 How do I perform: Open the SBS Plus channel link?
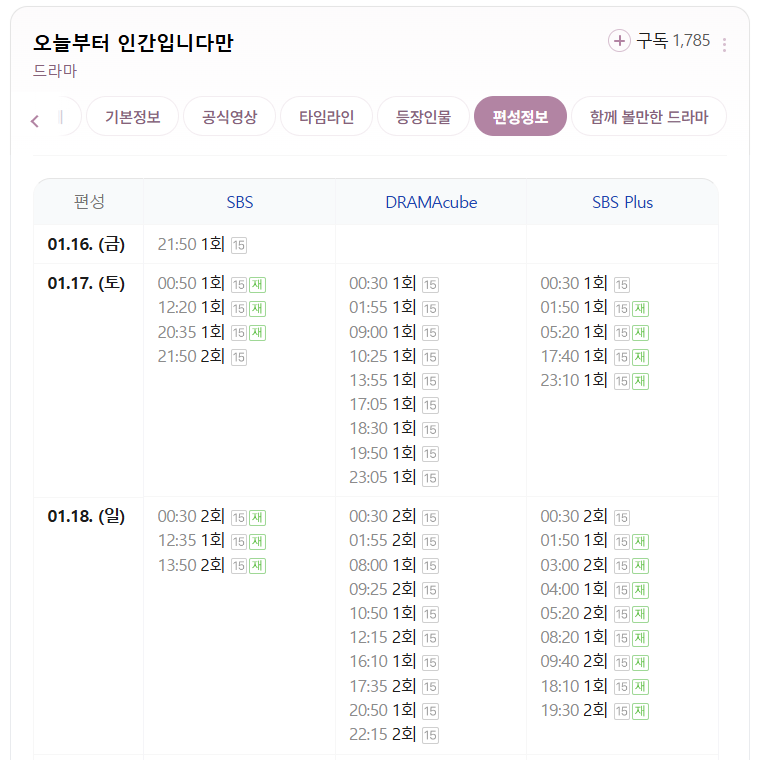coord(622,202)
